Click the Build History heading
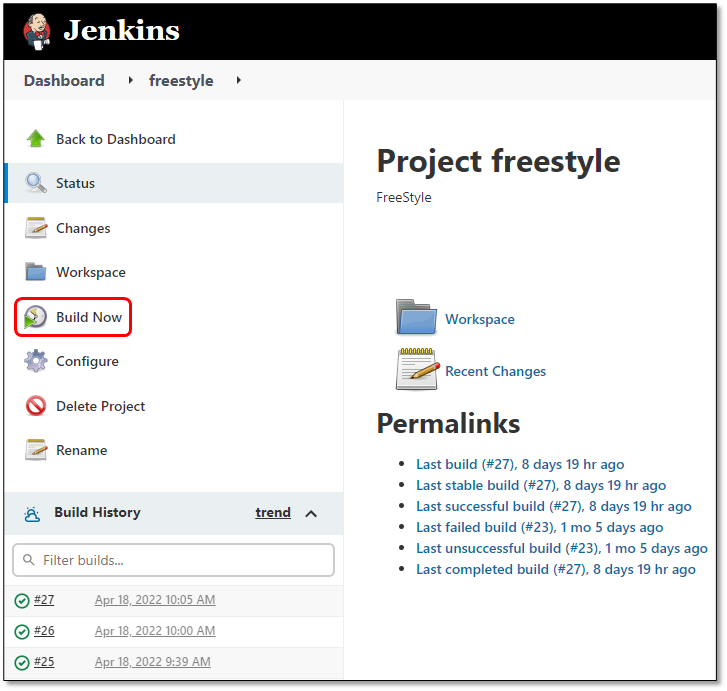727x691 pixels. point(97,512)
